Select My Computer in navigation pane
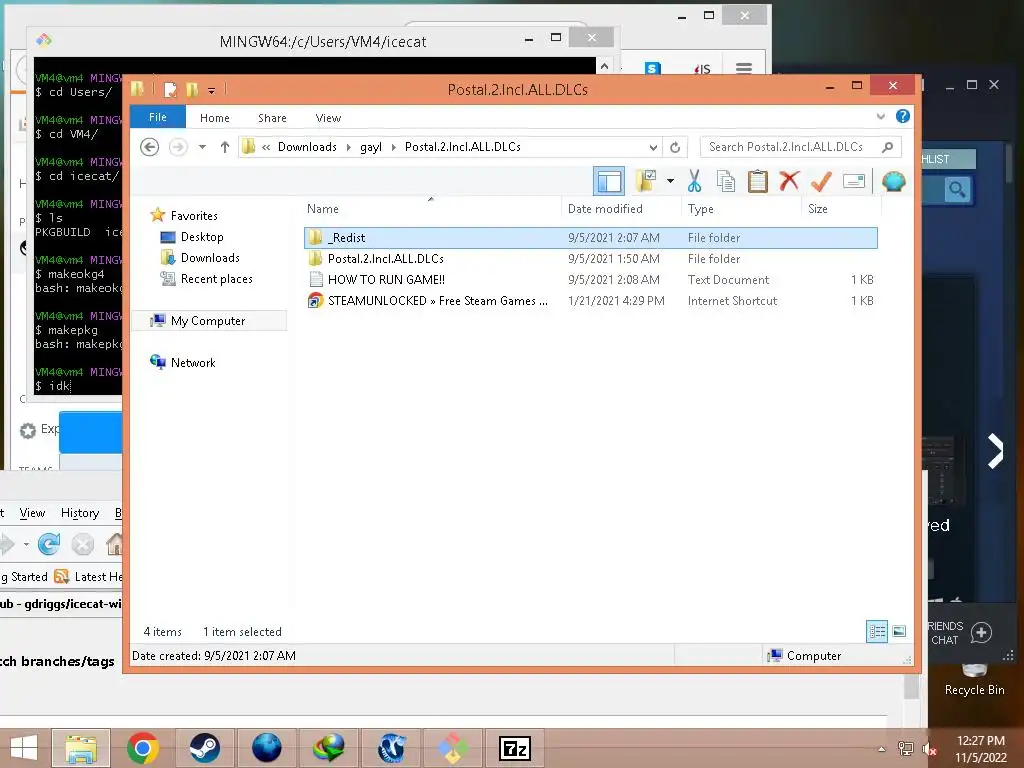Image resolution: width=1024 pixels, height=768 pixels. [x=208, y=321]
